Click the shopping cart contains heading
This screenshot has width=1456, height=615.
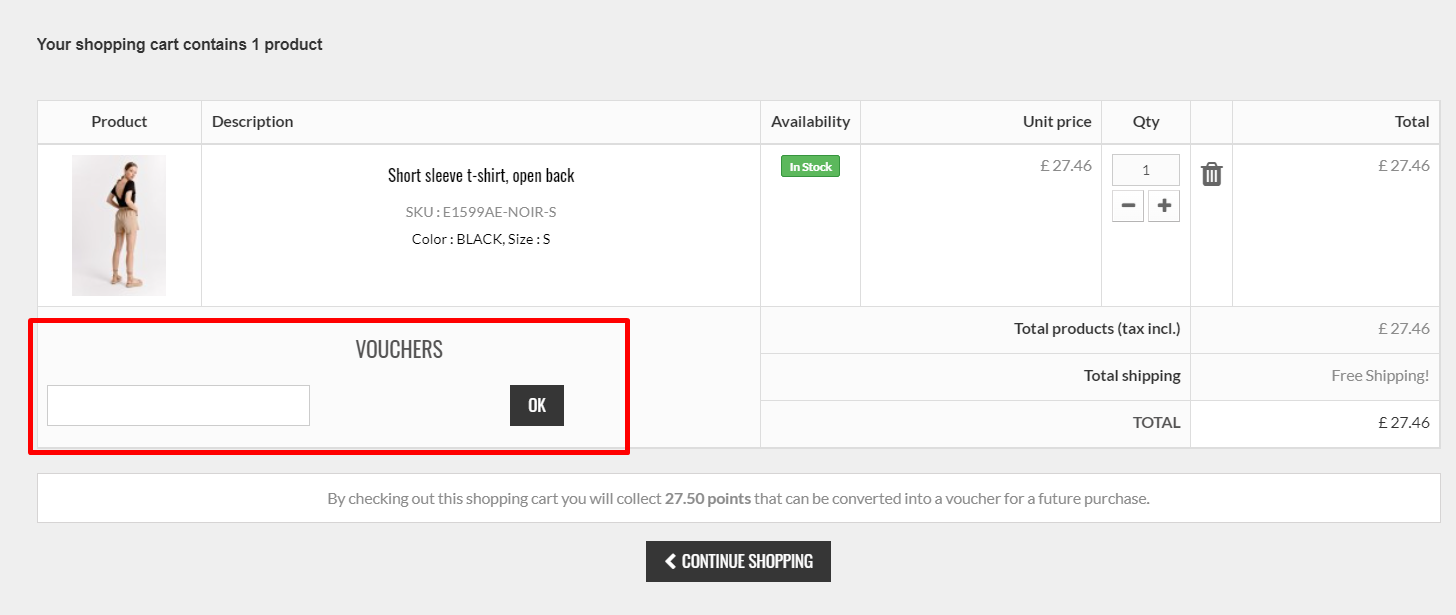point(180,44)
